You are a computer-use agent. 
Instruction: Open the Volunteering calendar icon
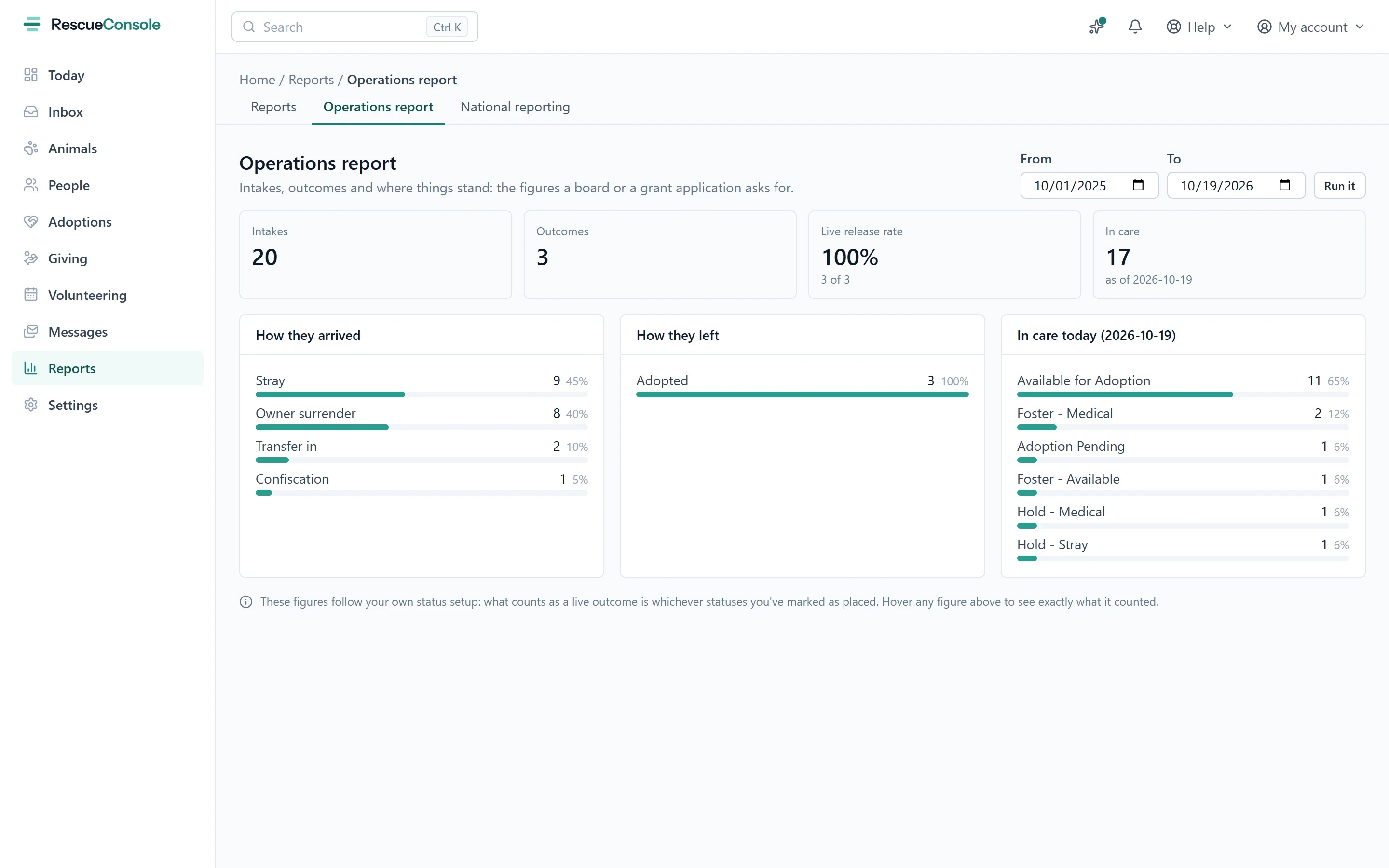[x=31, y=295]
